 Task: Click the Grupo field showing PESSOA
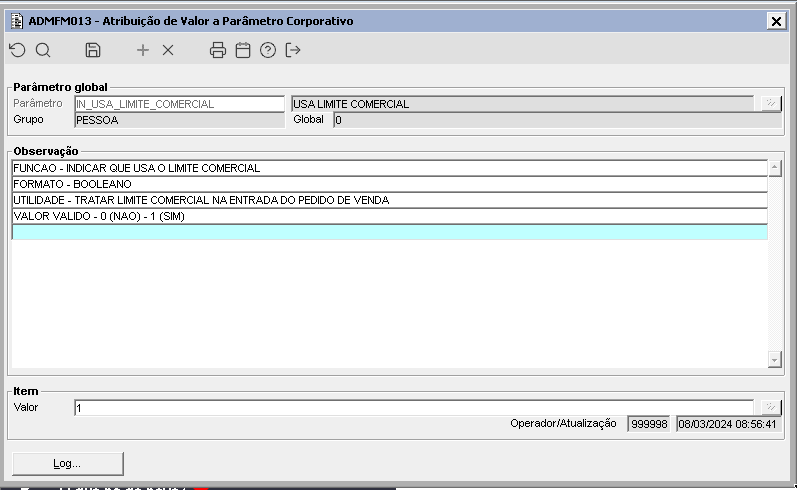[x=179, y=120]
